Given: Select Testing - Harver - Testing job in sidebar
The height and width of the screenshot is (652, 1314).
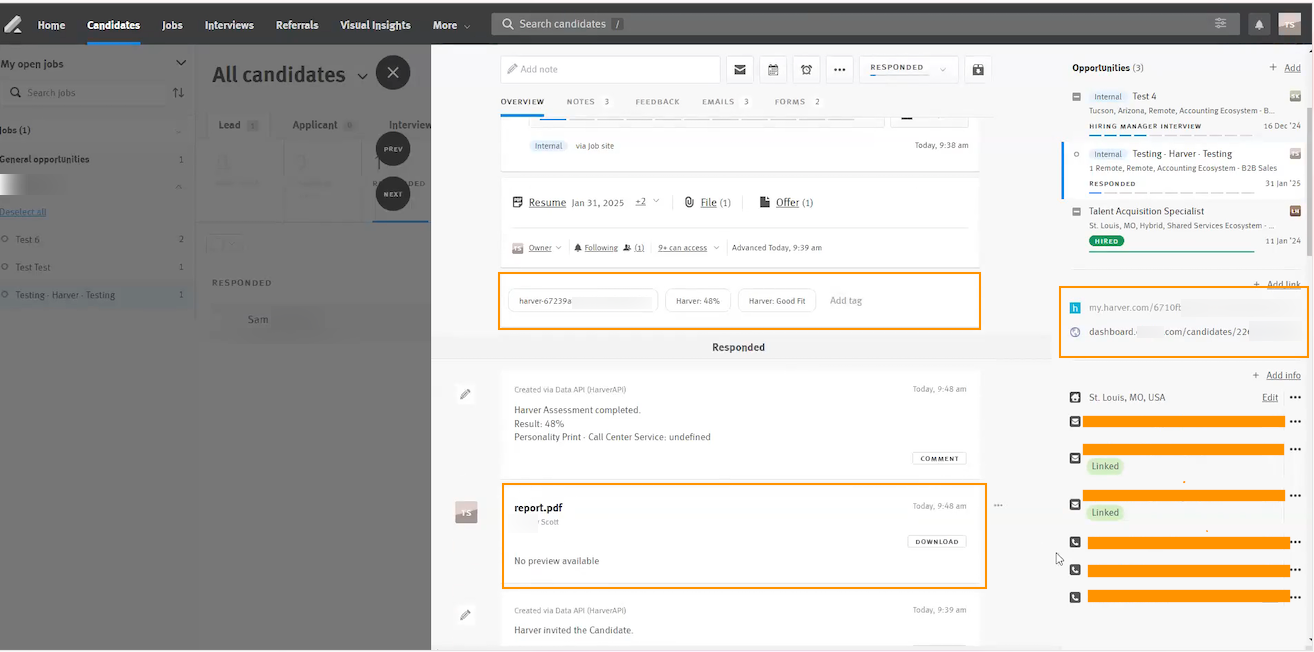Looking at the screenshot, I should coord(65,295).
